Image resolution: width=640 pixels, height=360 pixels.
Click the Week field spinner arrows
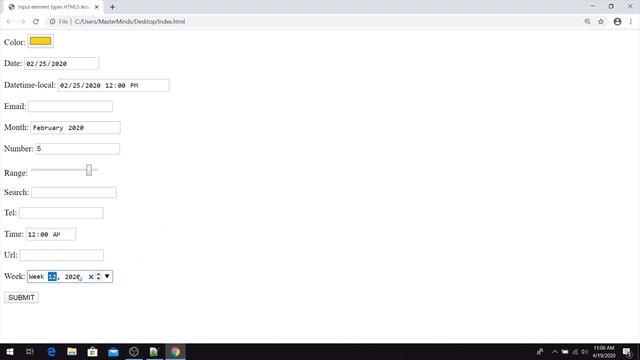pos(98,276)
